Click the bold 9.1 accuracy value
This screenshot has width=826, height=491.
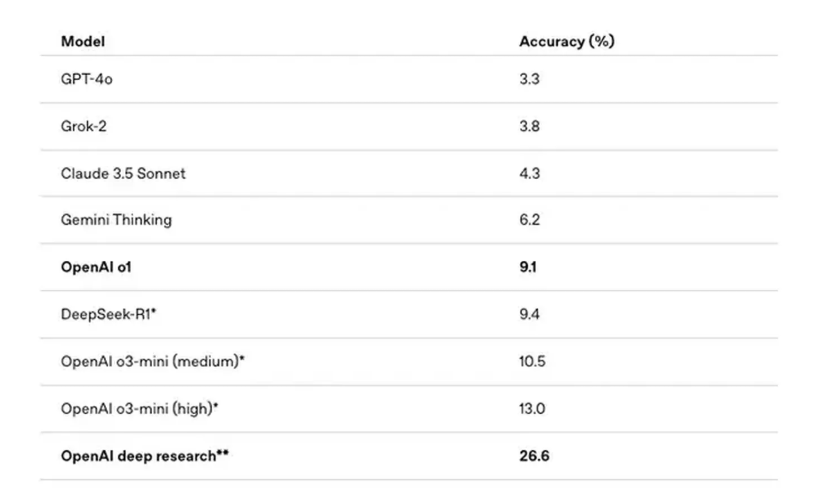(528, 267)
